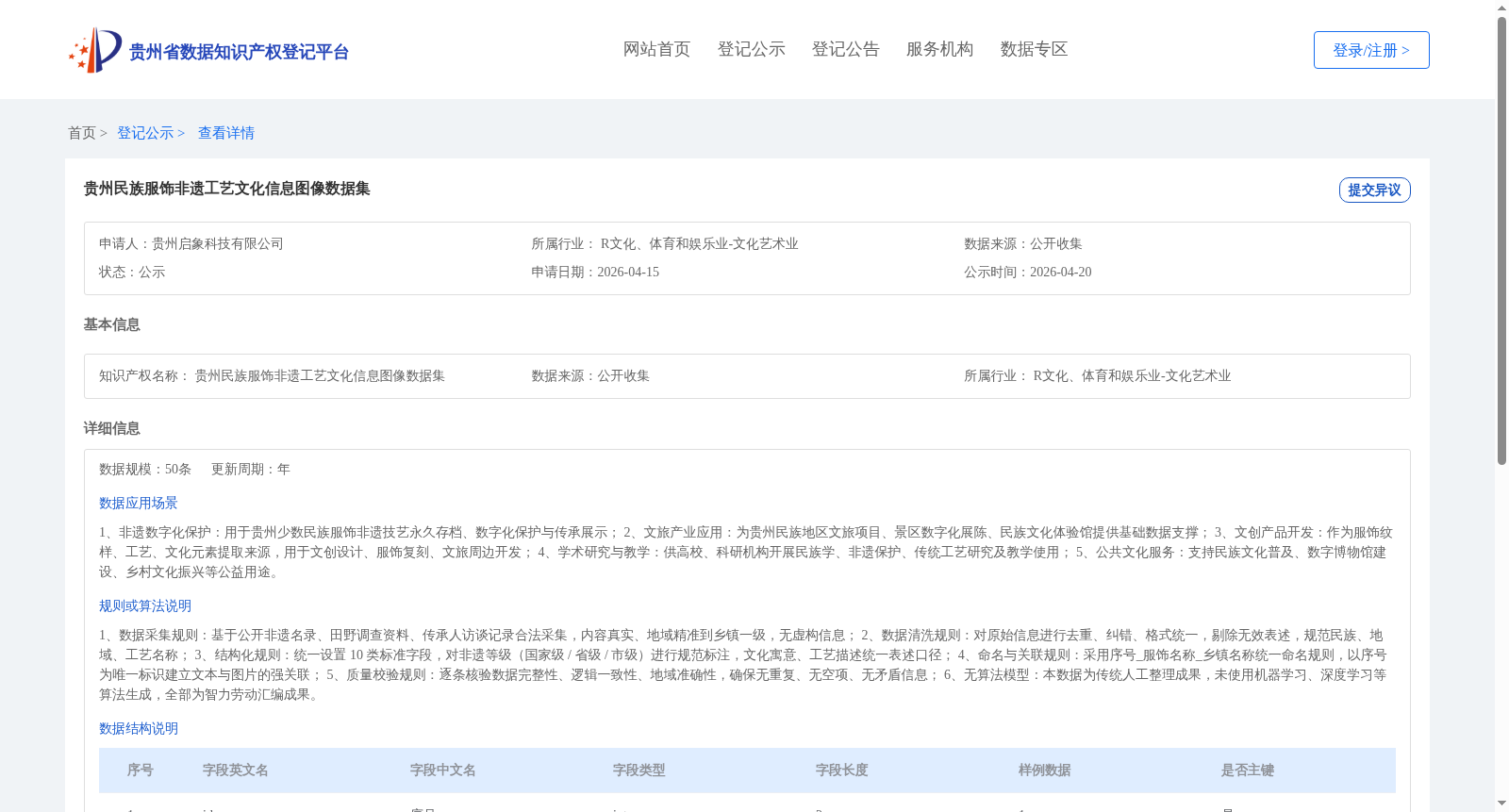Click 数据应用场景 heading
Image resolution: width=1509 pixels, height=812 pixels.
click(x=139, y=503)
